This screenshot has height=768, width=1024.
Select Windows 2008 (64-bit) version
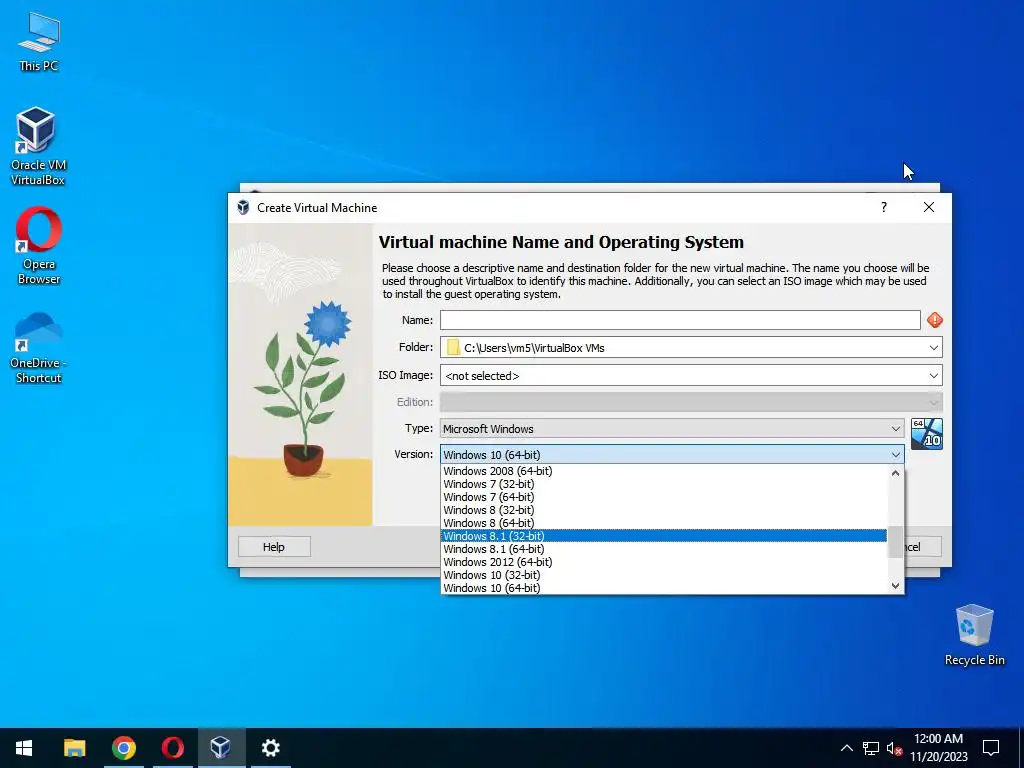pyautogui.click(x=664, y=471)
